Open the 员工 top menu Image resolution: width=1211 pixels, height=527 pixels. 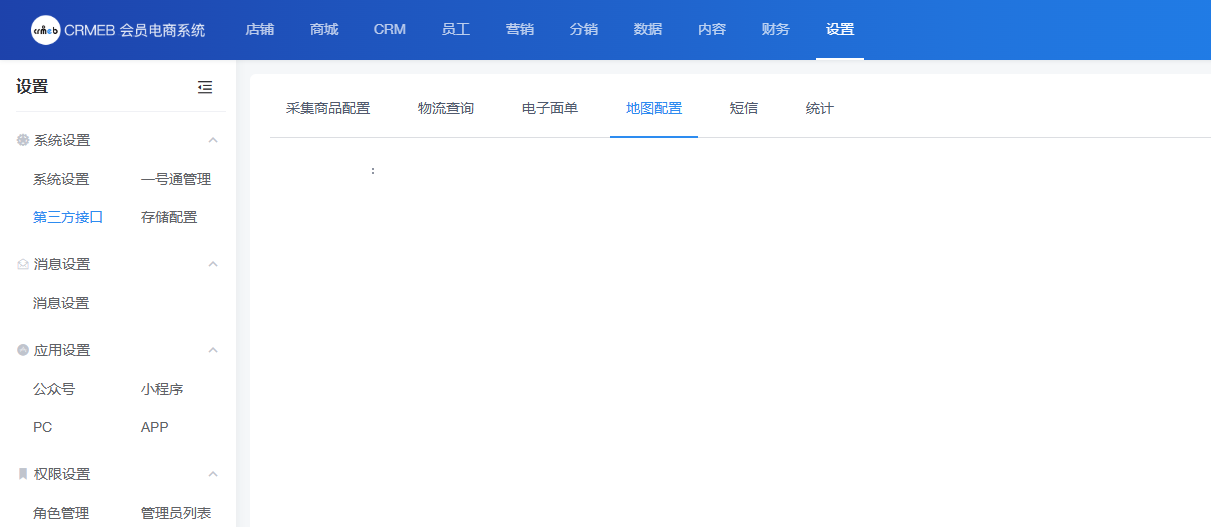point(456,30)
